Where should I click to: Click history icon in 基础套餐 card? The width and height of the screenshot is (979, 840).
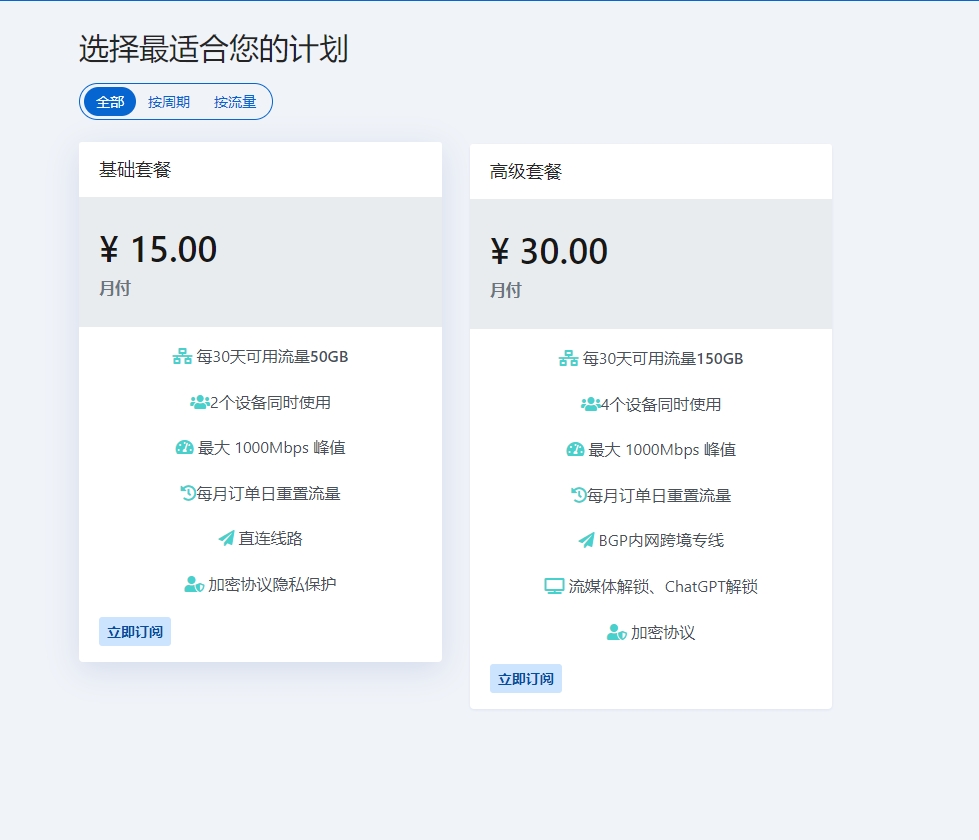coord(188,493)
